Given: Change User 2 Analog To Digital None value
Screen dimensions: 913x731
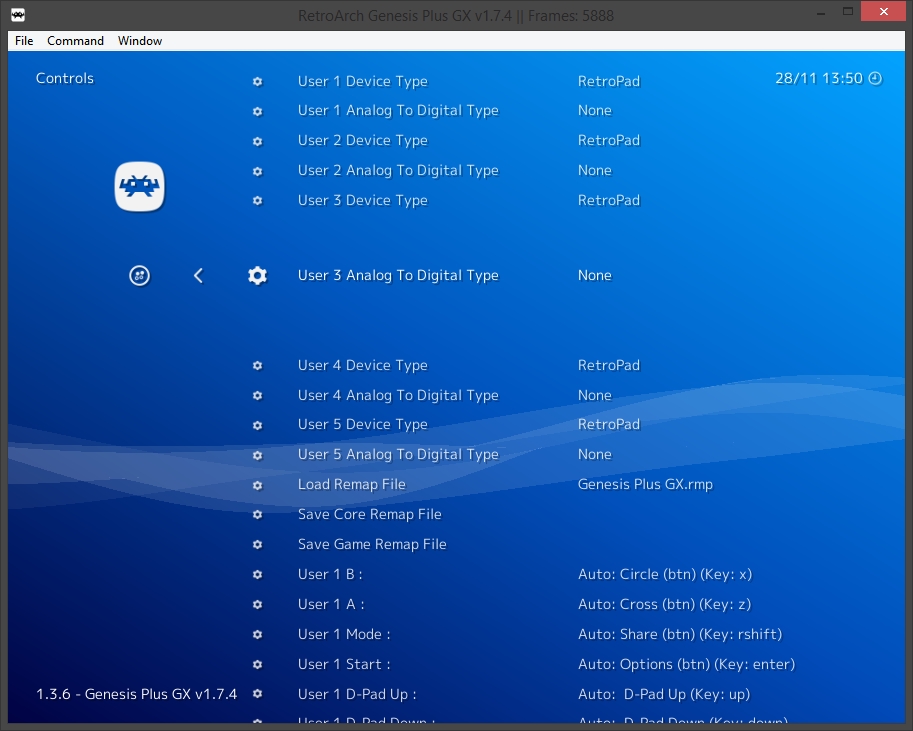Looking at the screenshot, I should tap(594, 171).
